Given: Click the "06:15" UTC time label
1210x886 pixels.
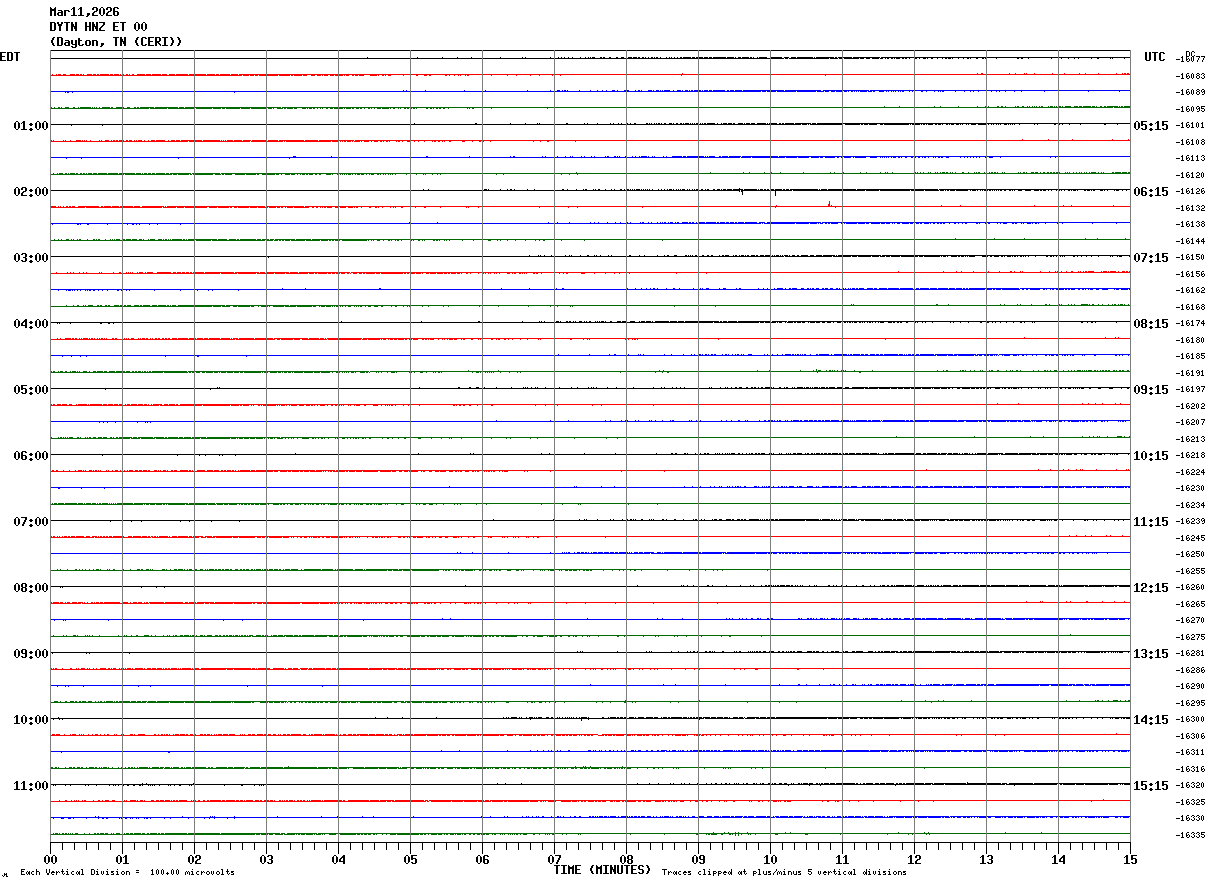Looking at the screenshot, I should click(x=1150, y=192).
